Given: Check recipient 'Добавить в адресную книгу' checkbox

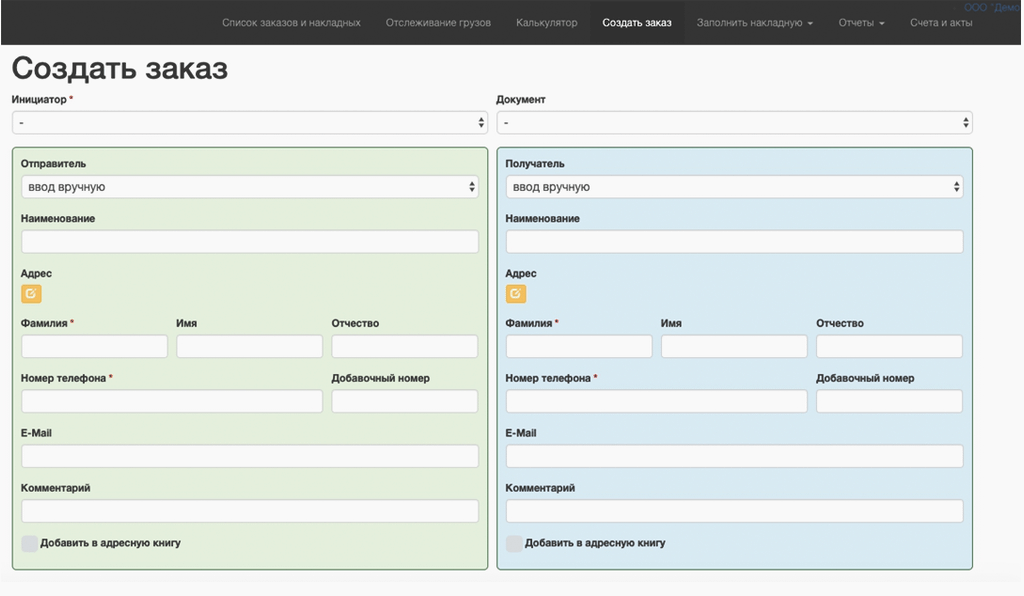Looking at the screenshot, I should [x=514, y=543].
